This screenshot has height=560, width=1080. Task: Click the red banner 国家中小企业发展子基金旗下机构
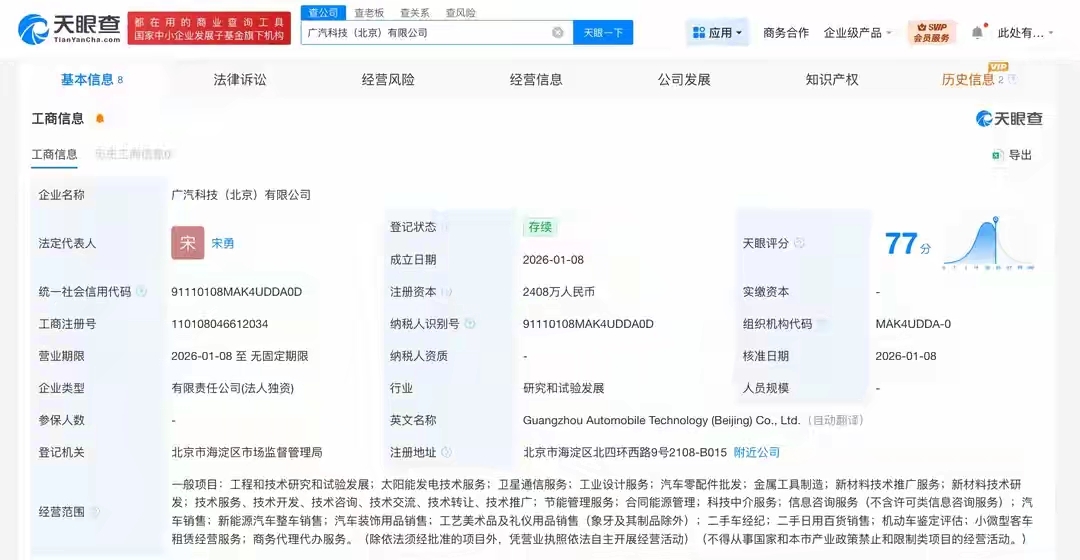[209, 29]
